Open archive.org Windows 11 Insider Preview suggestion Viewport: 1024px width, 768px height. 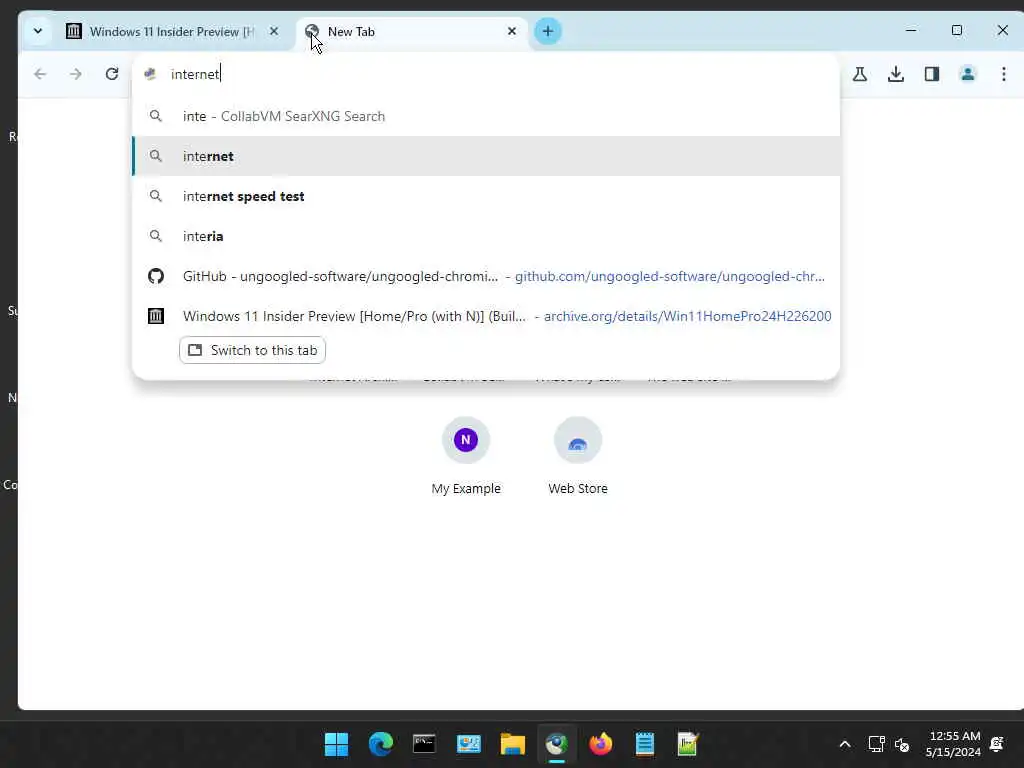[486, 316]
